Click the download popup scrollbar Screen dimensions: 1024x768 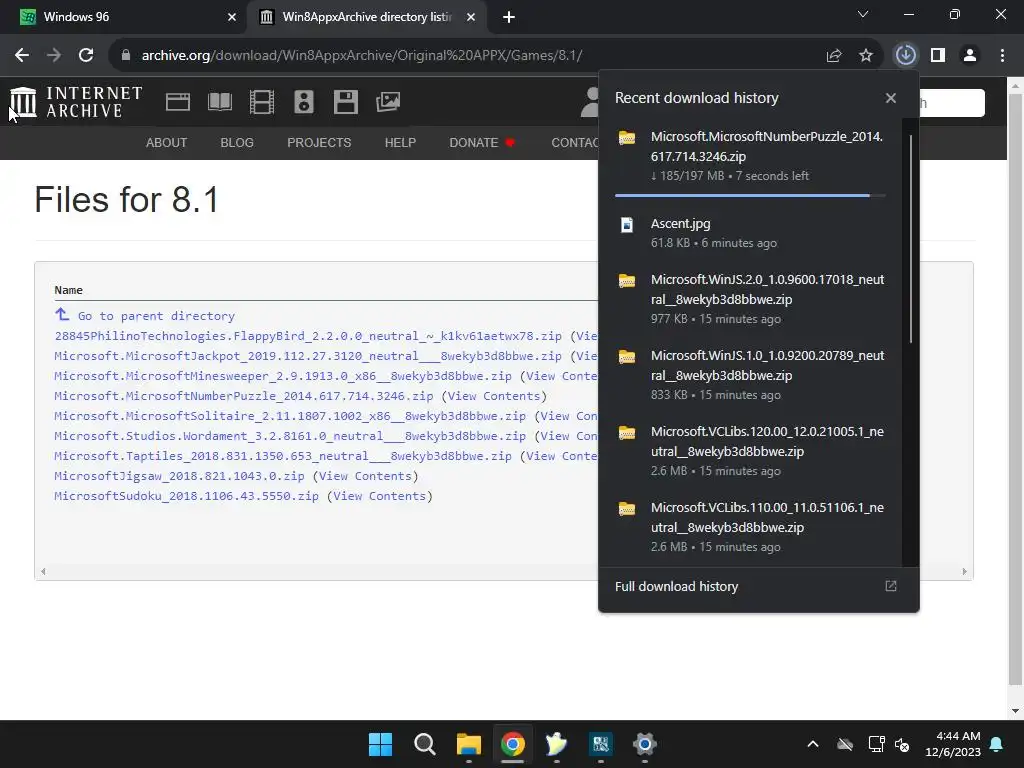pos(910,238)
